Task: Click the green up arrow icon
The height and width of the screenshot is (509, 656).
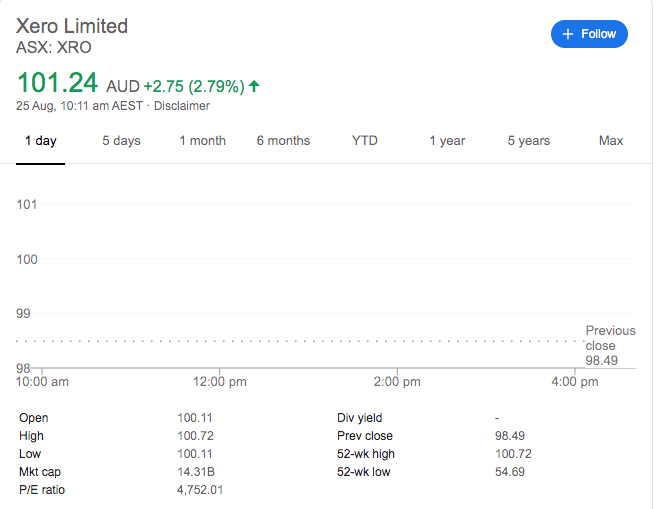Action: point(254,87)
